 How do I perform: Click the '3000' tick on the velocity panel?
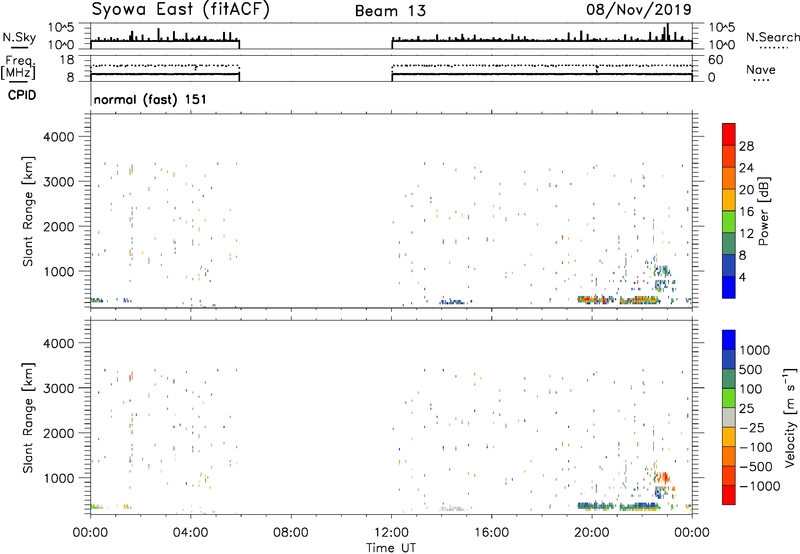pos(59,388)
